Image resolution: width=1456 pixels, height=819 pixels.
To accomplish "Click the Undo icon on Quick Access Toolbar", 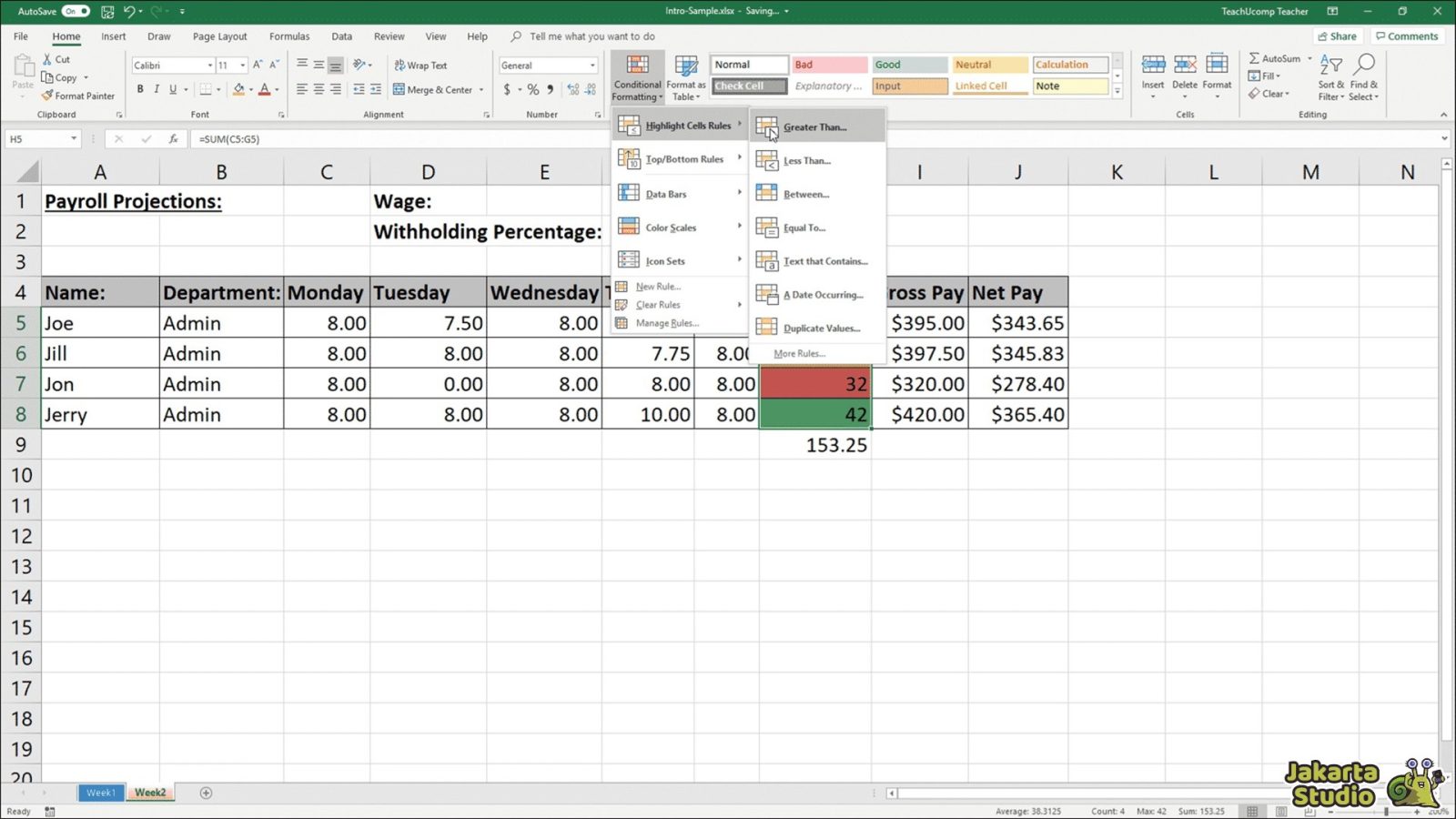I will 130,10.
